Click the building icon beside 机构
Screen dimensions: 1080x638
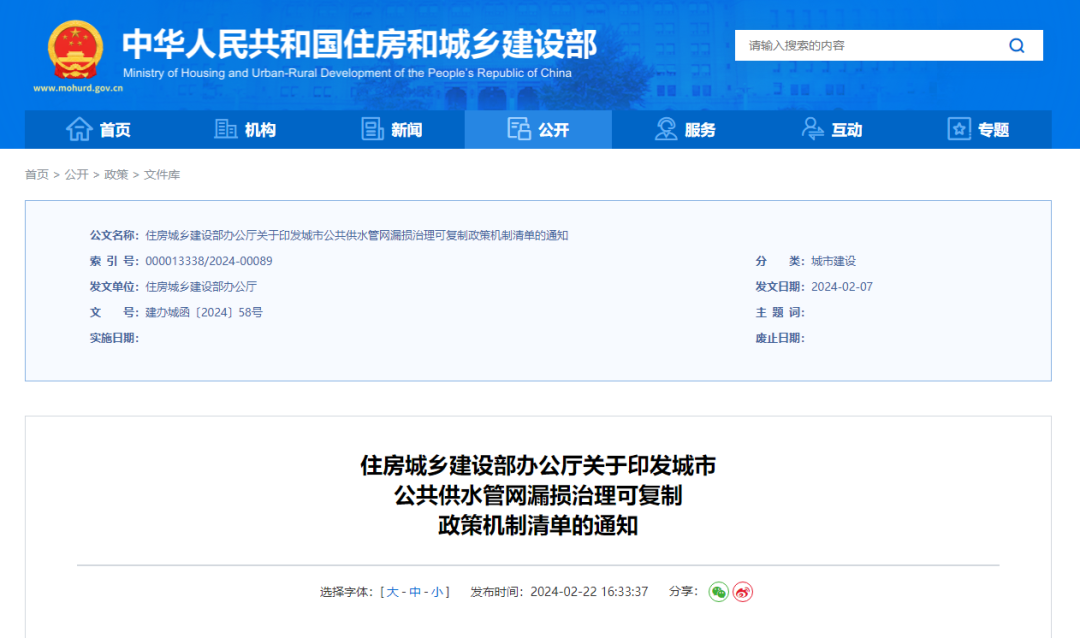pyautogui.click(x=225, y=129)
